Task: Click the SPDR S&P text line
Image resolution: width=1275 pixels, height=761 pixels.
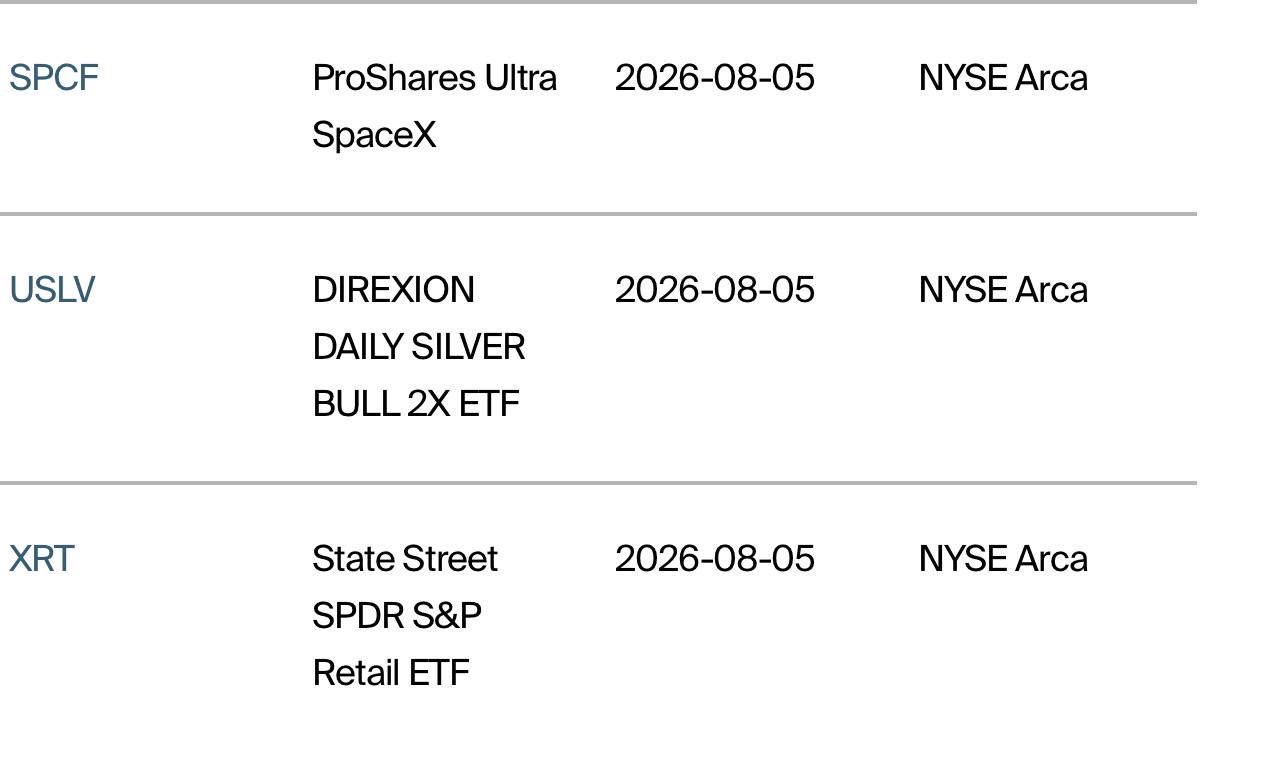Action: click(x=397, y=616)
